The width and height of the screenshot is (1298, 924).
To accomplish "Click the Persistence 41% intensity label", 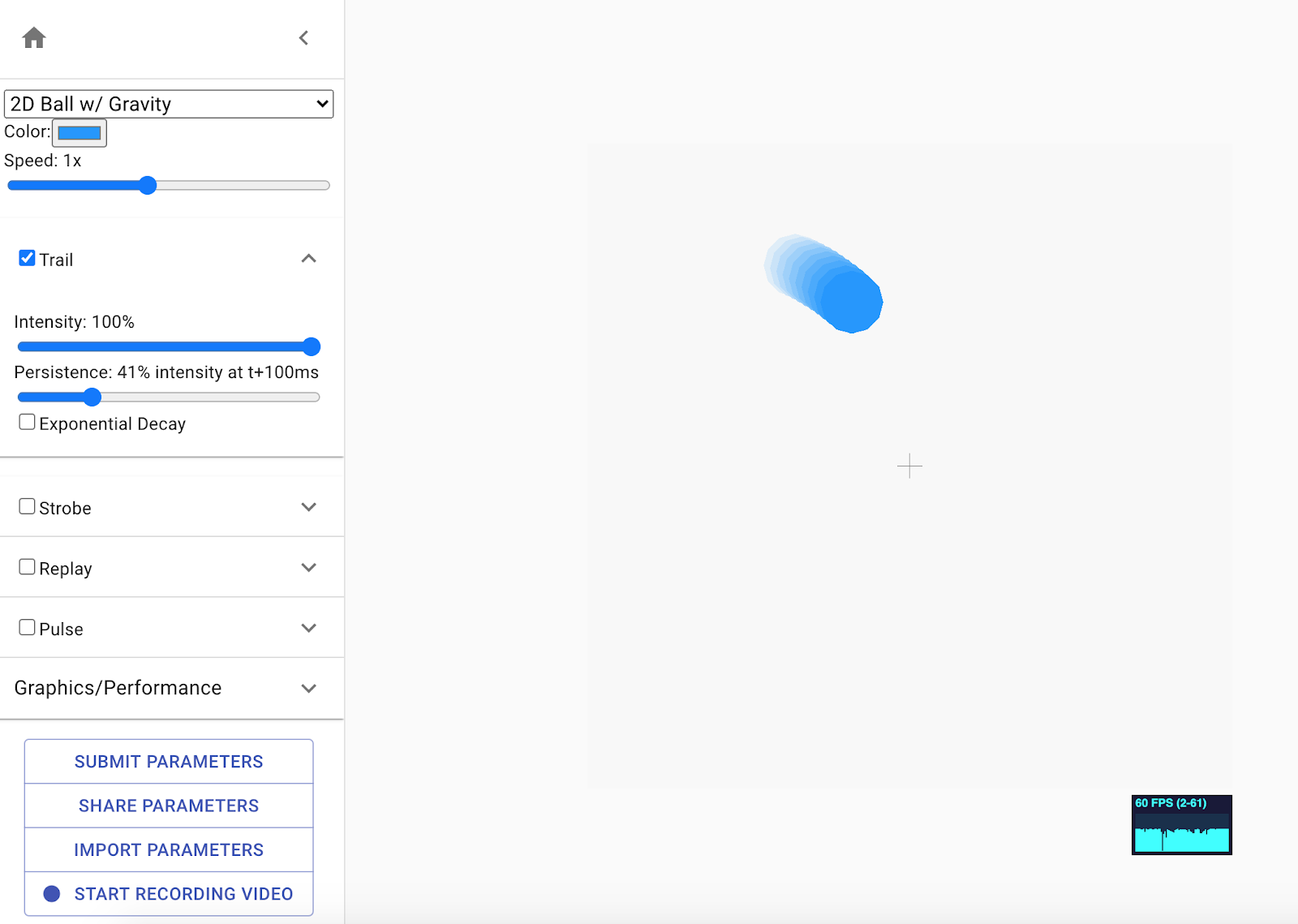I will pyautogui.click(x=166, y=372).
